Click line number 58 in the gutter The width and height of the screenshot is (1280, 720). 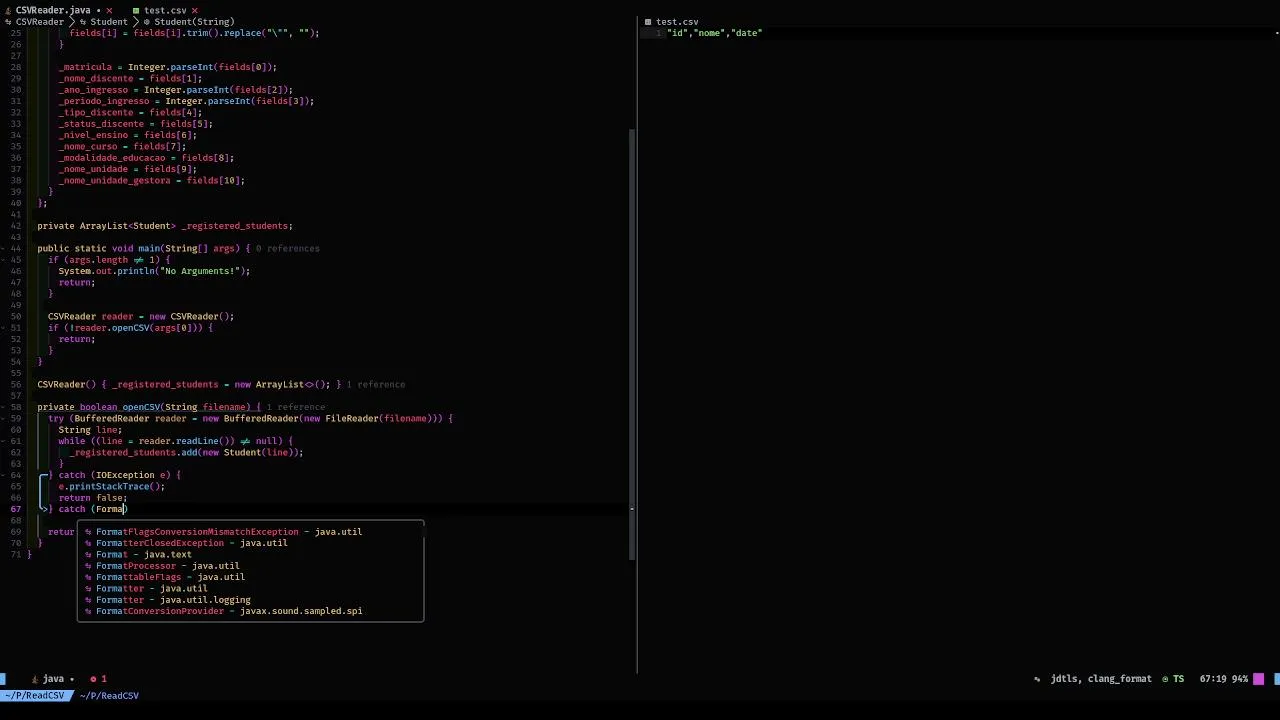[16, 407]
